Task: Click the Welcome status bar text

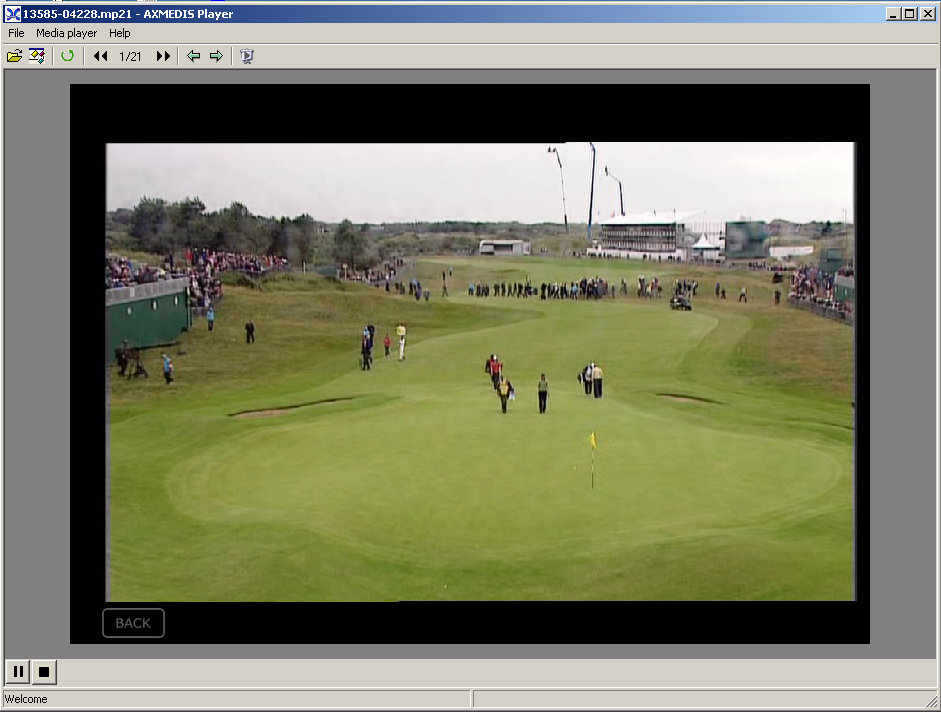Action: [x=26, y=699]
